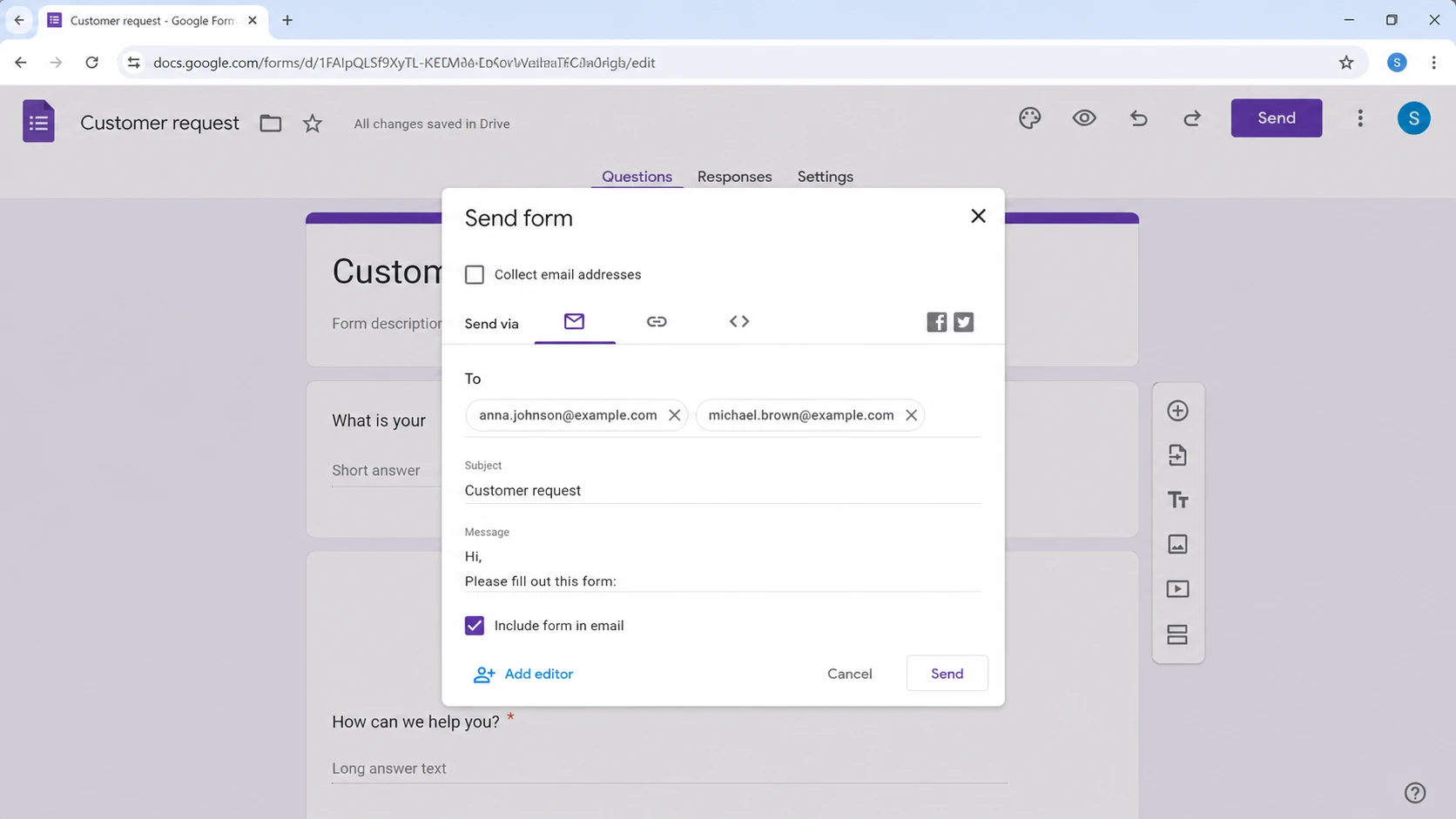Image resolution: width=1456 pixels, height=819 pixels.
Task: Click the Subject field Customer request
Action: (x=722, y=491)
